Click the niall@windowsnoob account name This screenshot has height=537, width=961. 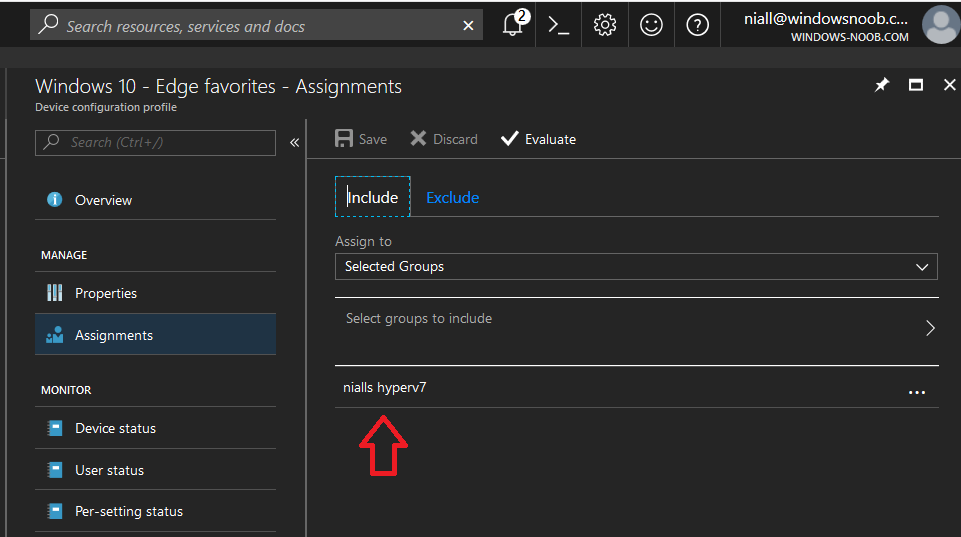(826, 19)
